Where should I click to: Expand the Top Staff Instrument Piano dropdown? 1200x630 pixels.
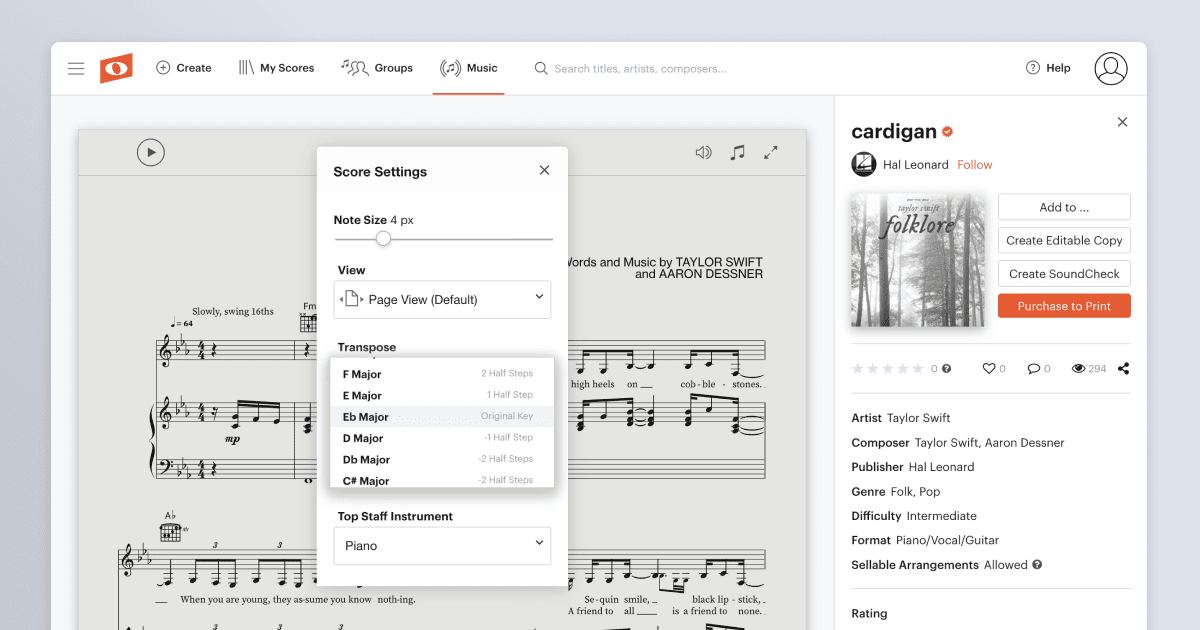tap(442, 545)
